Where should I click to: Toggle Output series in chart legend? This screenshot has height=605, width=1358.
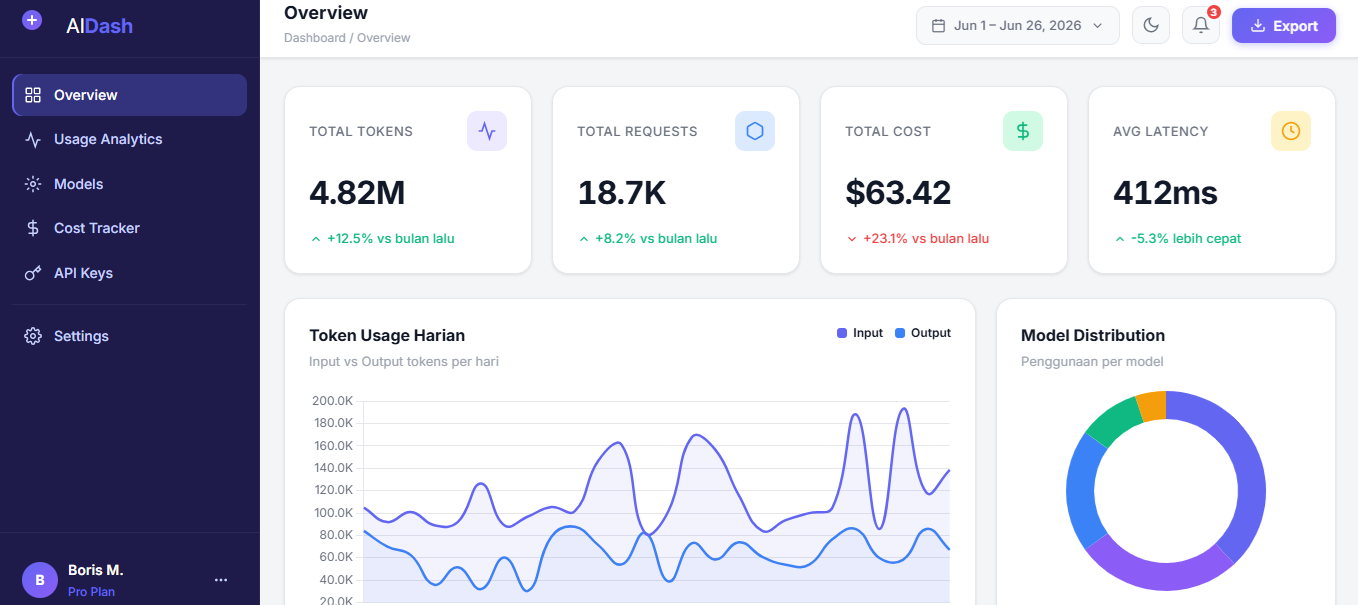(923, 333)
